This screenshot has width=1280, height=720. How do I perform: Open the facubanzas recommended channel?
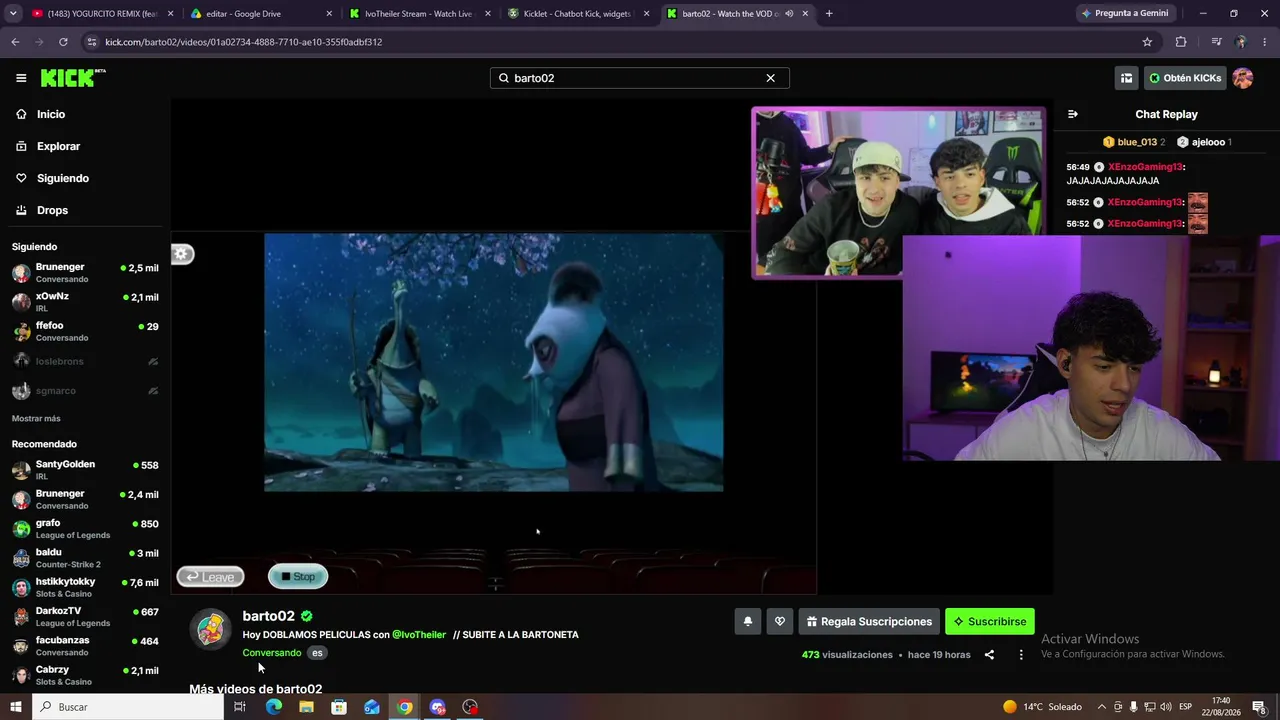pos(85,646)
